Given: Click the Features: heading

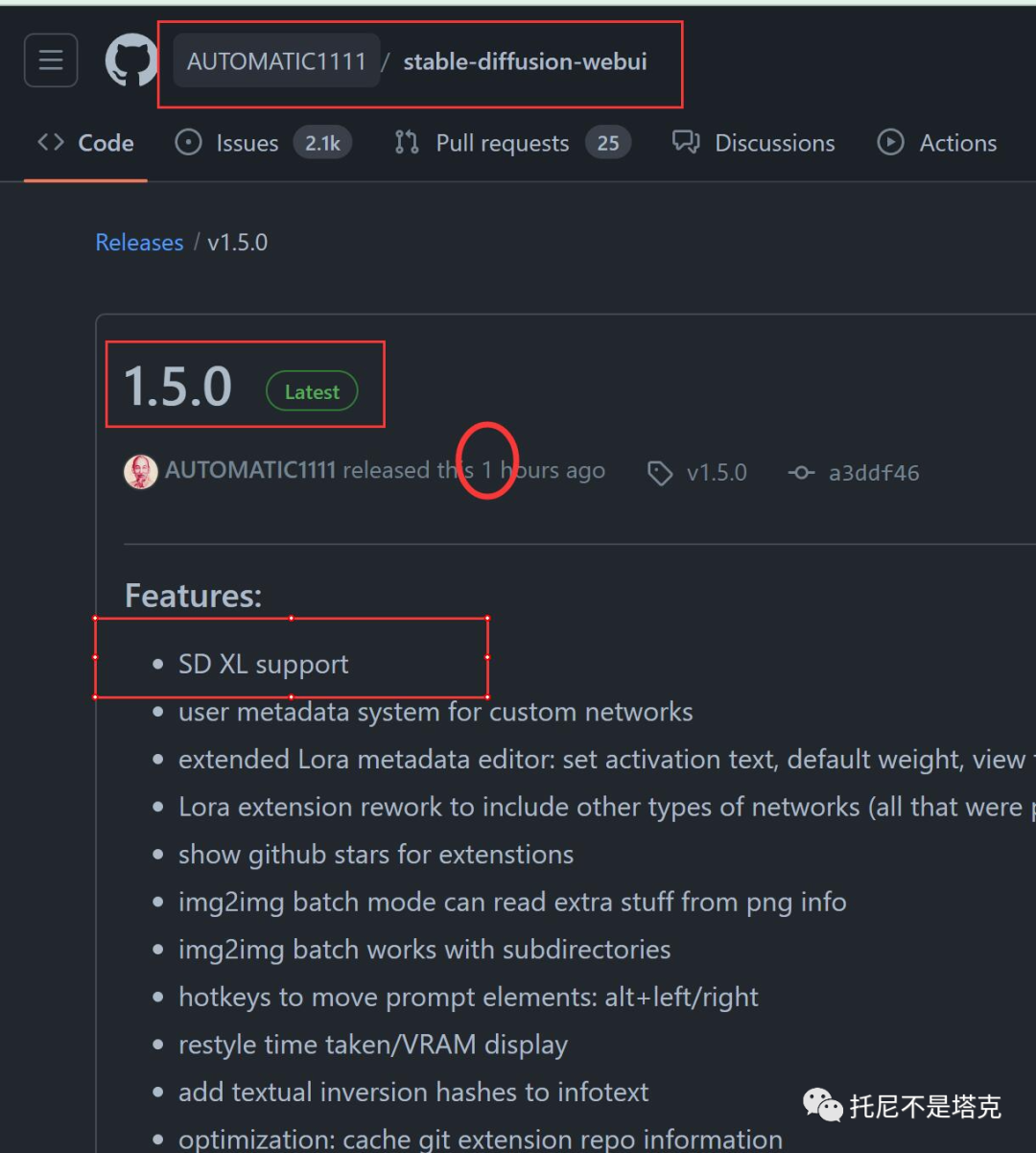Looking at the screenshot, I should [x=193, y=596].
